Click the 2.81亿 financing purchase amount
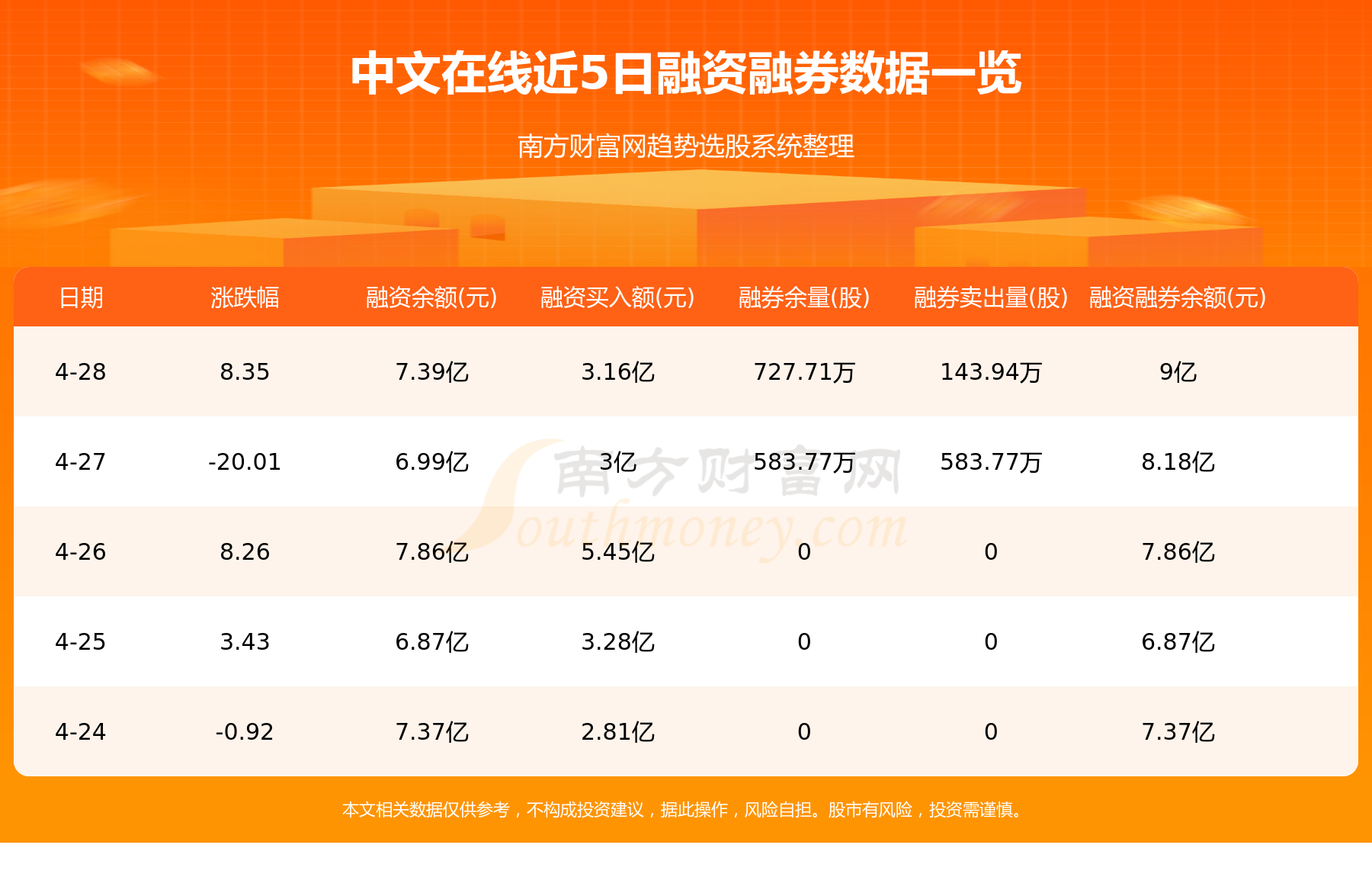Image resolution: width=1372 pixels, height=877 pixels. 617,731
